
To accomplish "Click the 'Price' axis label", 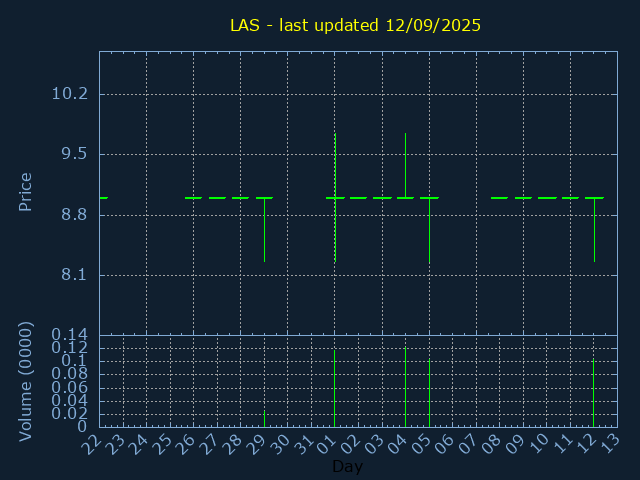I will [25, 192].
